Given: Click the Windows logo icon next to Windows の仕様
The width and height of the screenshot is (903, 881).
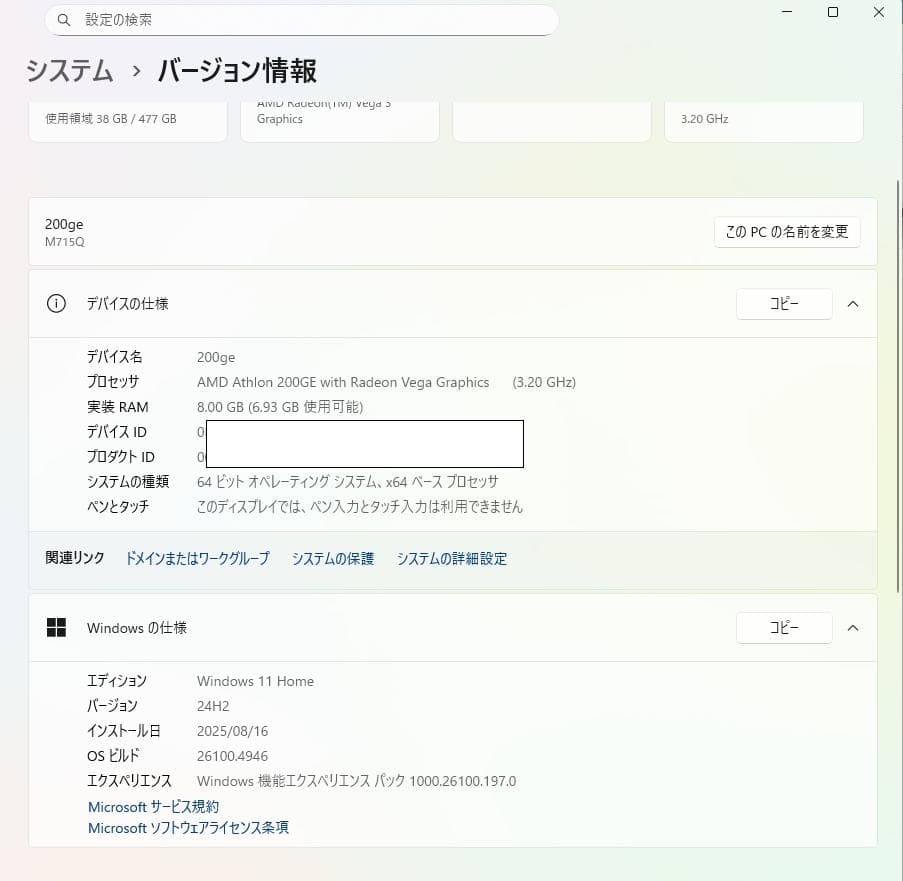Looking at the screenshot, I should tap(56, 628).
